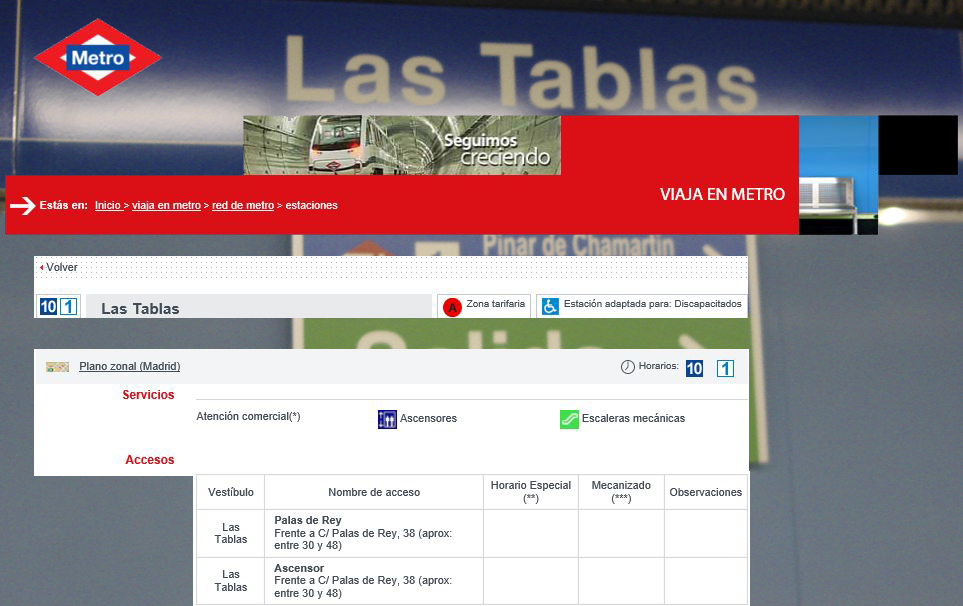Open line 10 schedule next to Horarios

click(x=694, y=368)
